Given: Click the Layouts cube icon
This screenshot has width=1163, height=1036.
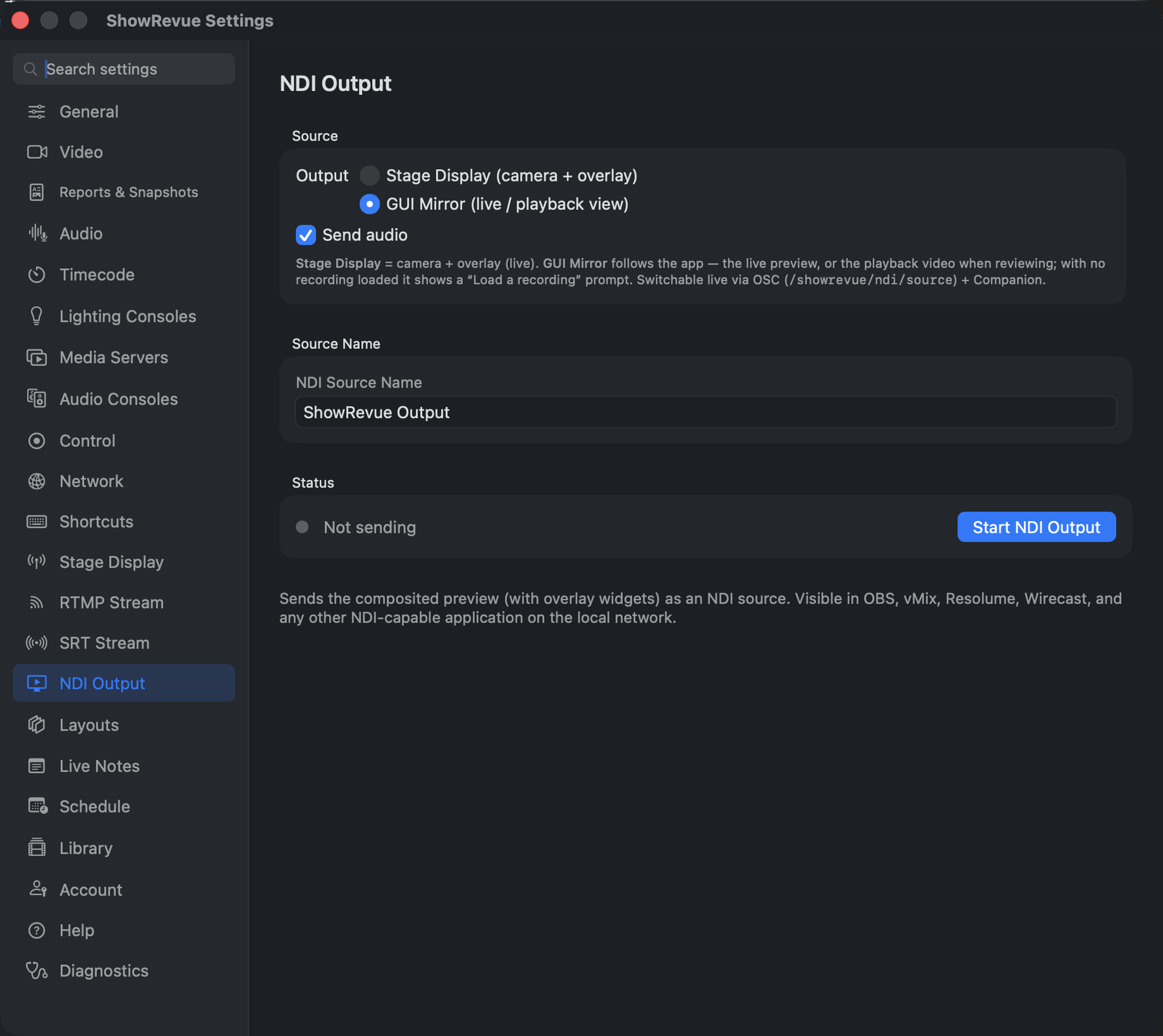Looking at the screenshot, I should click(37, 725).
